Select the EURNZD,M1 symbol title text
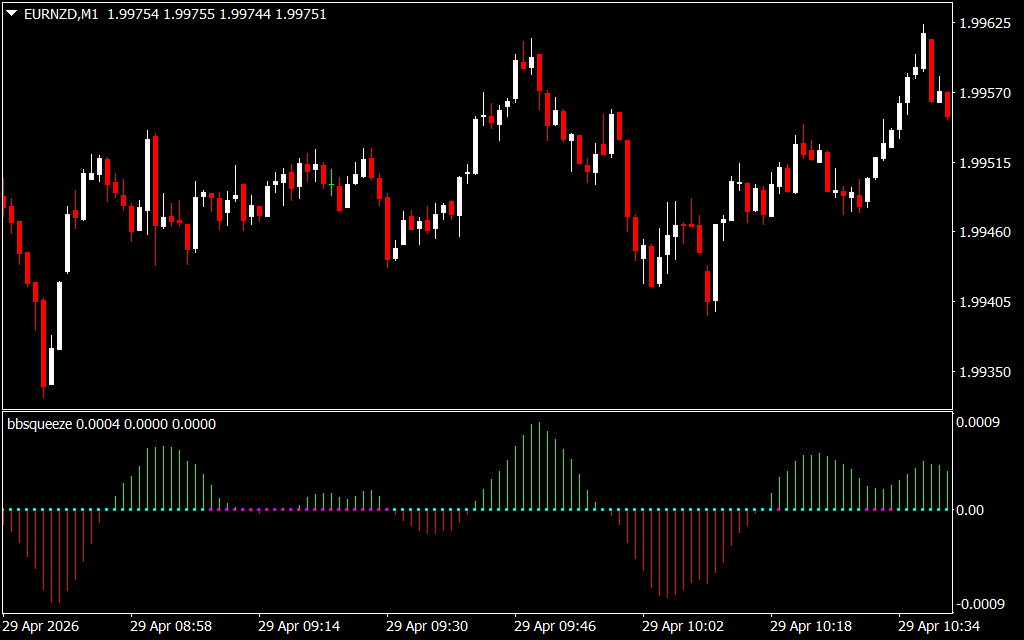 (x=61, y=14)
